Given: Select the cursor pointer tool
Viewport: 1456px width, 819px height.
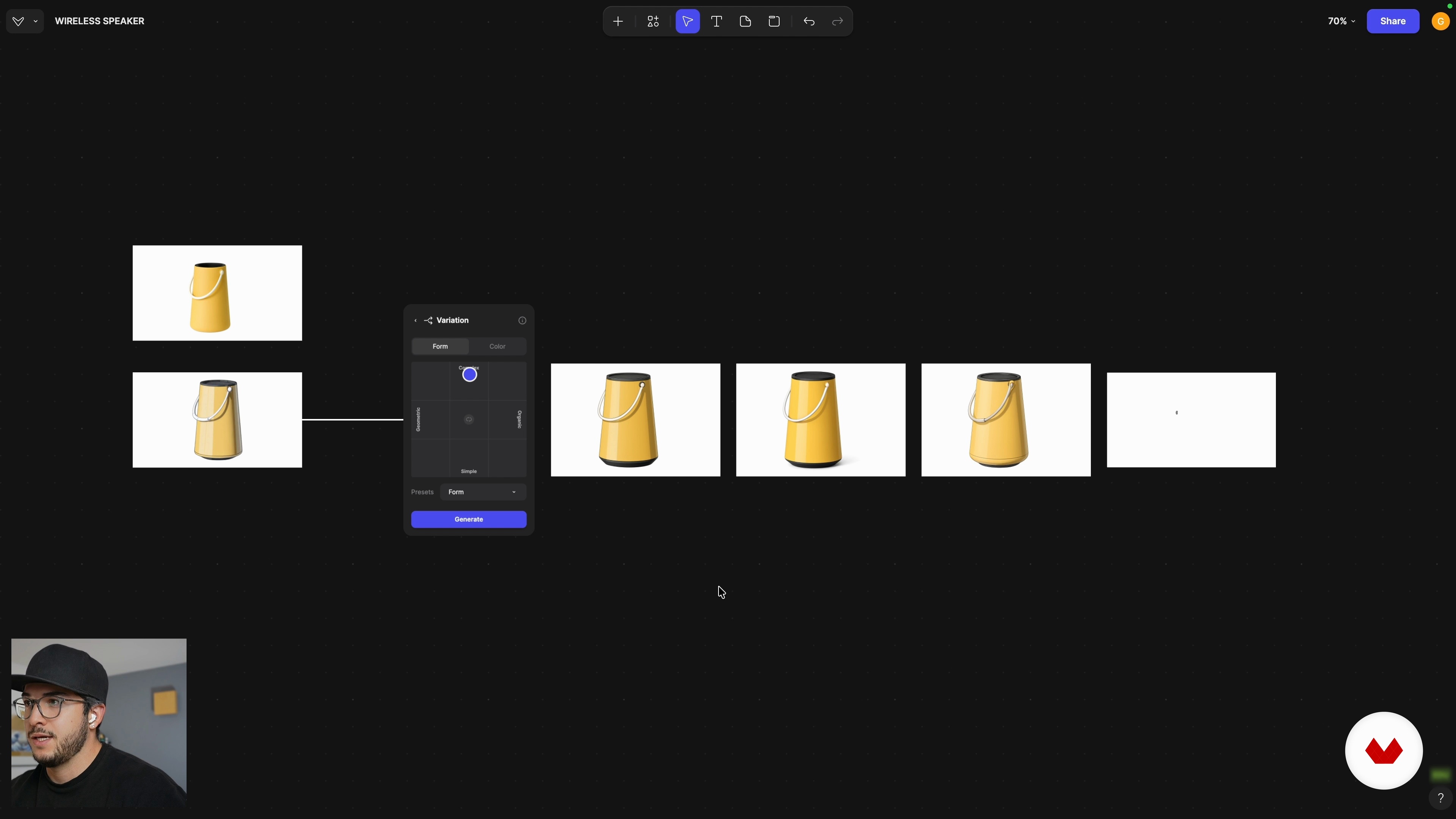Looking at the screenshot, I should [687, 22].
